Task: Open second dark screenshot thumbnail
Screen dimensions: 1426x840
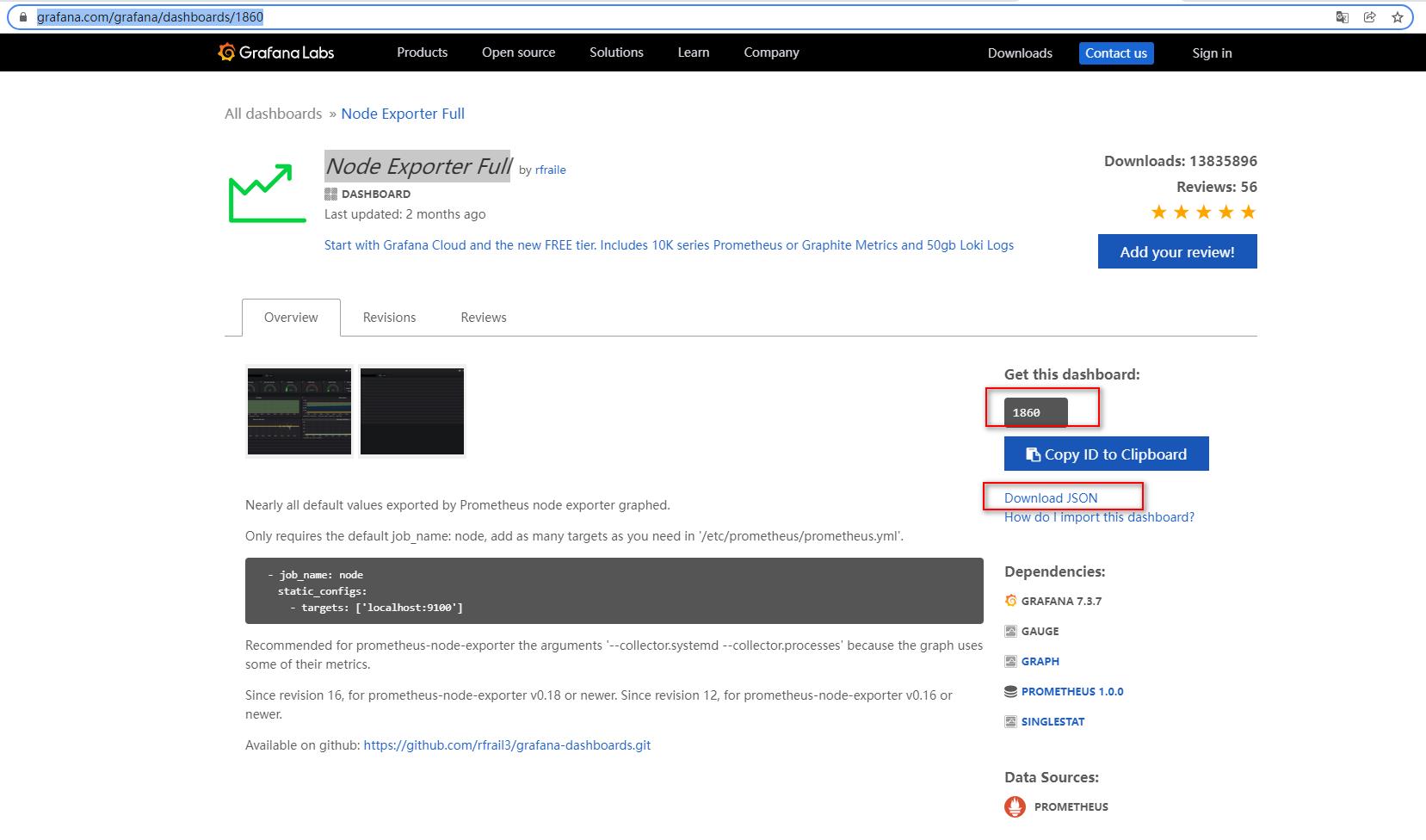Action: [x=412, y=411]
